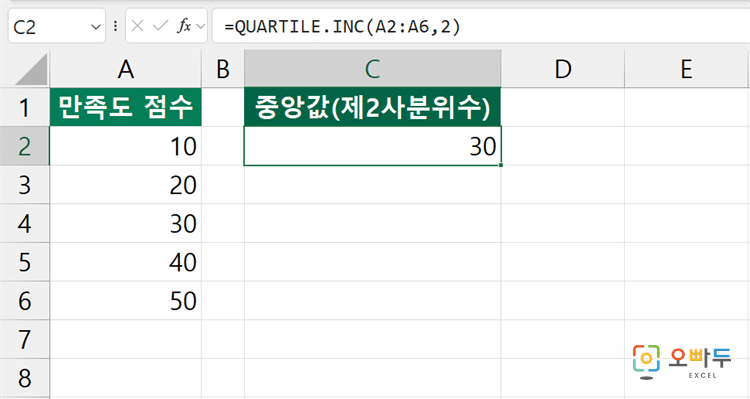Expand the function dropdown beside fx
This screenshot has height=399, width=750.
coord(200,27)
